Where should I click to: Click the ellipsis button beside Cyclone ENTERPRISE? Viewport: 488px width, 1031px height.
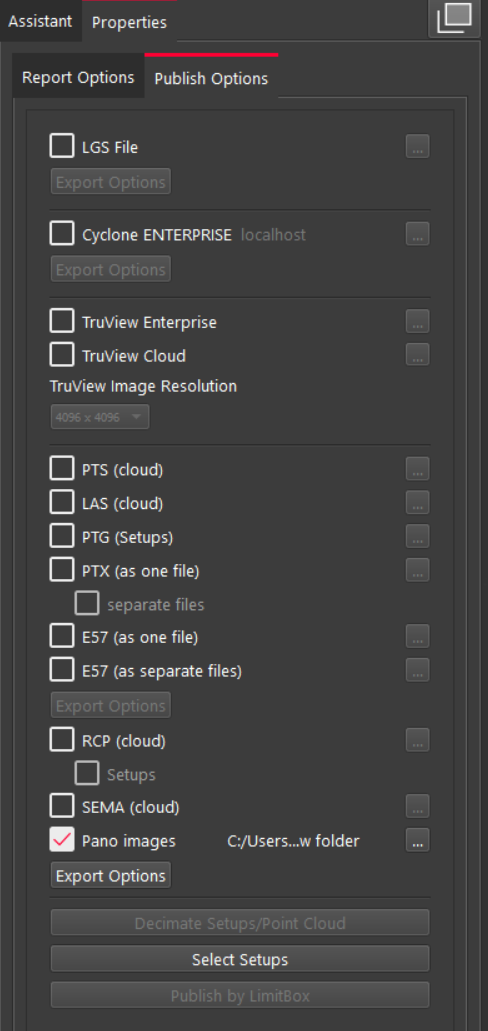(x=418, y=234)
